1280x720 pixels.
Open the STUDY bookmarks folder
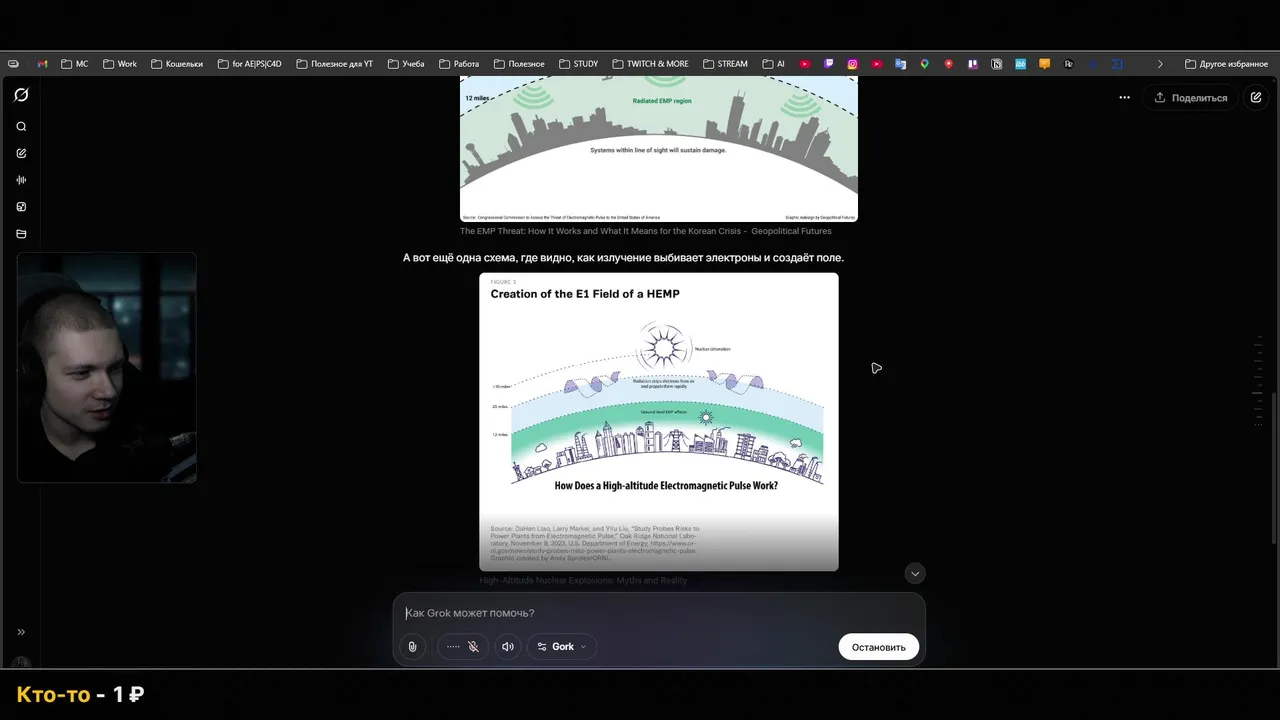tap(579, 64)
